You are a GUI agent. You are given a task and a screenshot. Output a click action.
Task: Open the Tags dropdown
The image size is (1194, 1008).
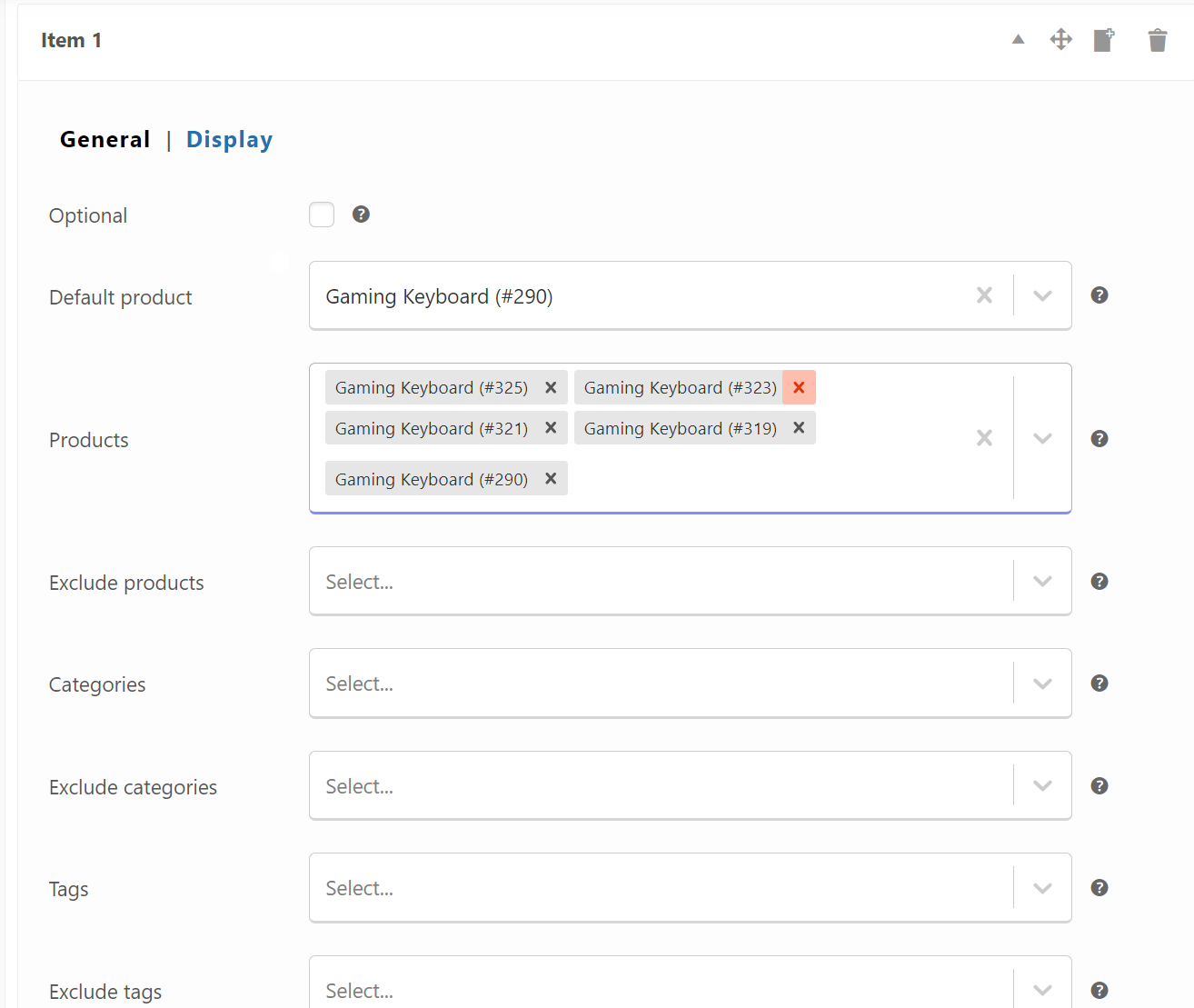pyautogui.click(x=1042, y=887)
